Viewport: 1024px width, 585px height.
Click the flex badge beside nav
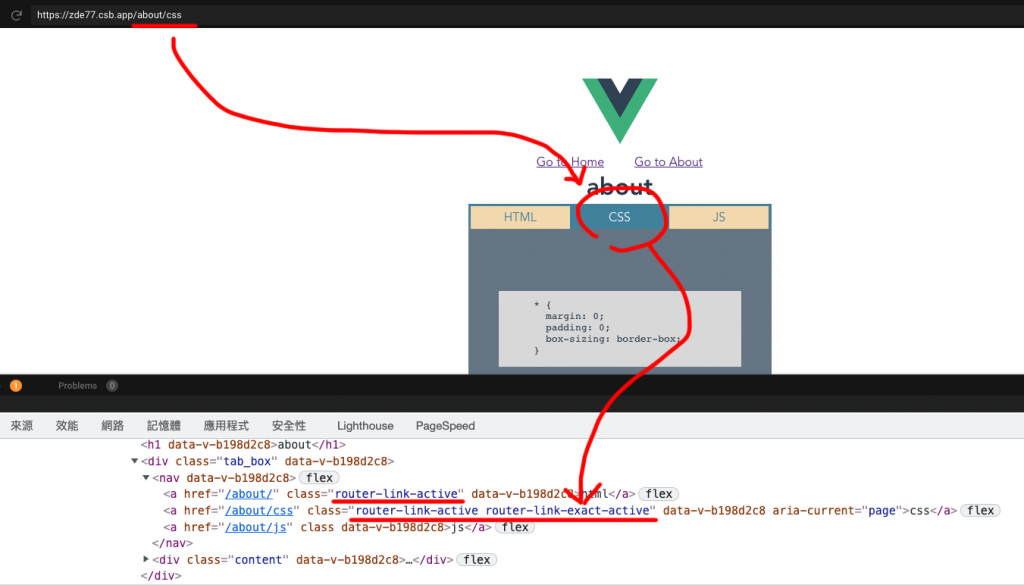(x=319, y=478)
